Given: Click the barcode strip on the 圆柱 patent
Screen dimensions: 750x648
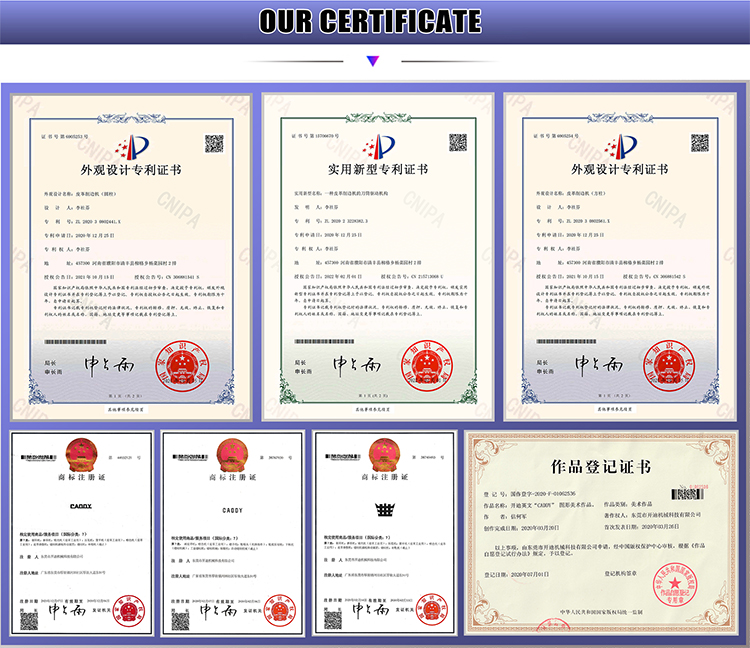Looking at the screenshot, I should [x=76, y=342].
